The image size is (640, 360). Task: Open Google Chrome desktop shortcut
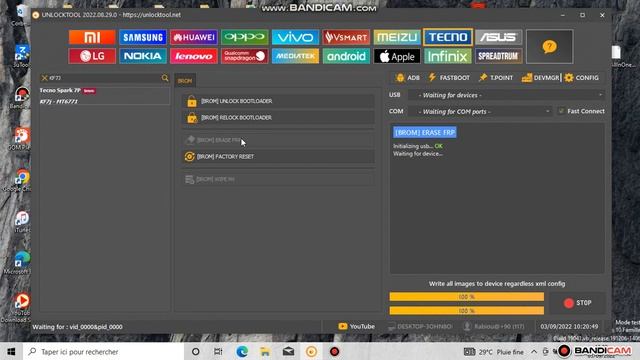tap(21, 180)
